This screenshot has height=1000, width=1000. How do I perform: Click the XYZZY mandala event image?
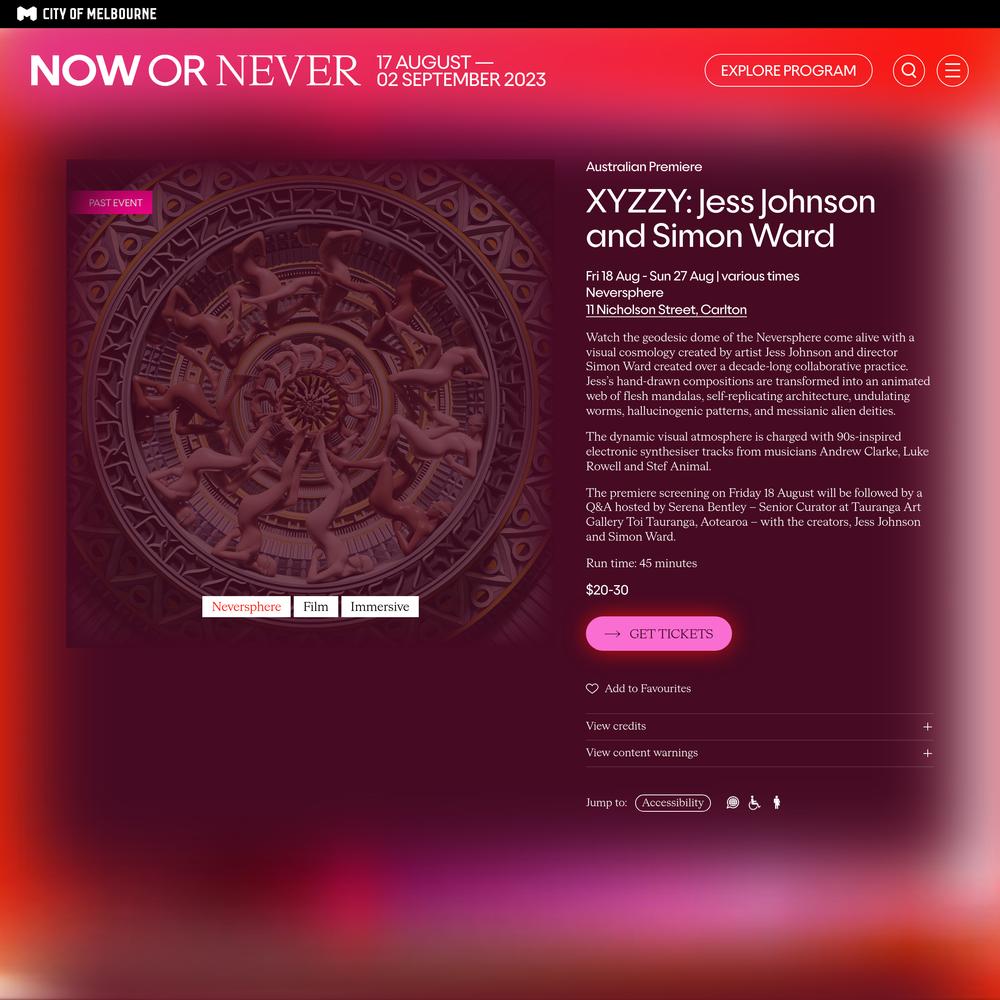pos(310,403)
